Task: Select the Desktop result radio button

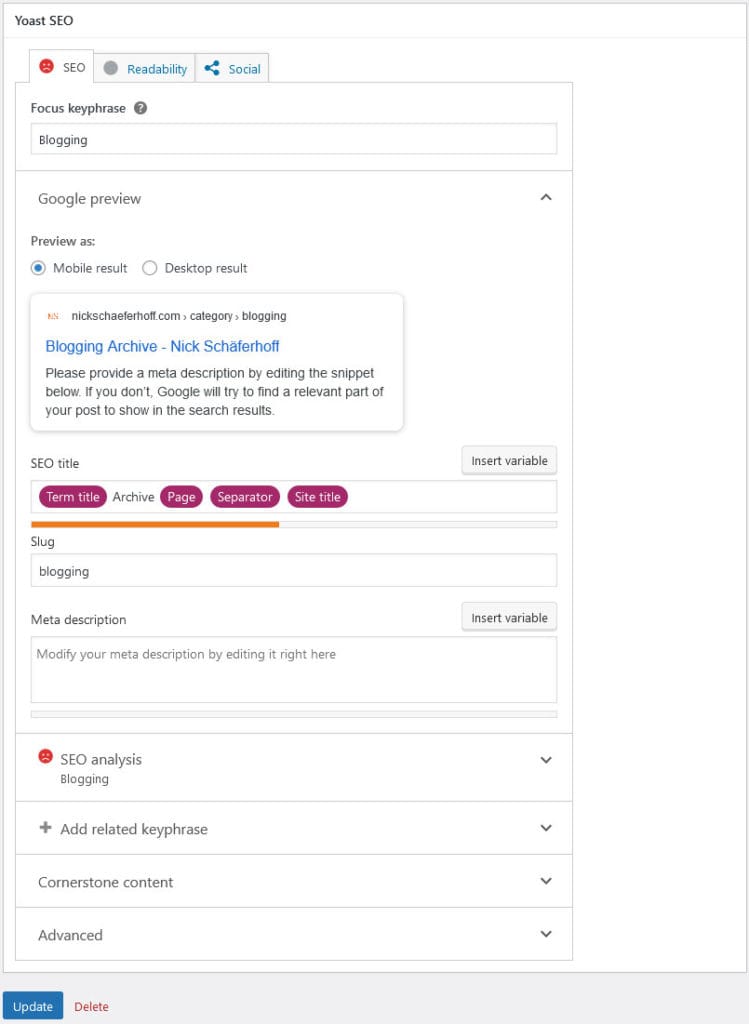Action: (x=150, y=268)
